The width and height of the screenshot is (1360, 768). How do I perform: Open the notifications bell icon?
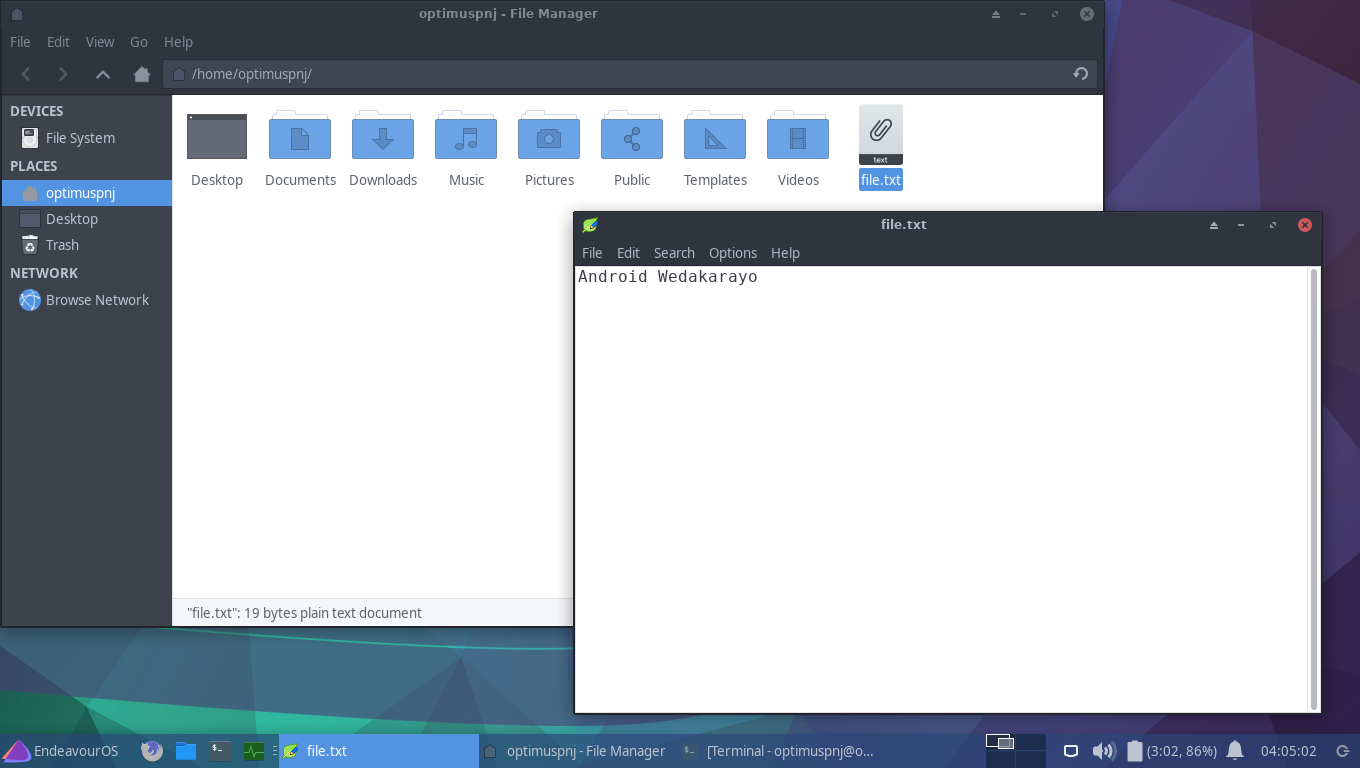click(x=1236, y=751)
